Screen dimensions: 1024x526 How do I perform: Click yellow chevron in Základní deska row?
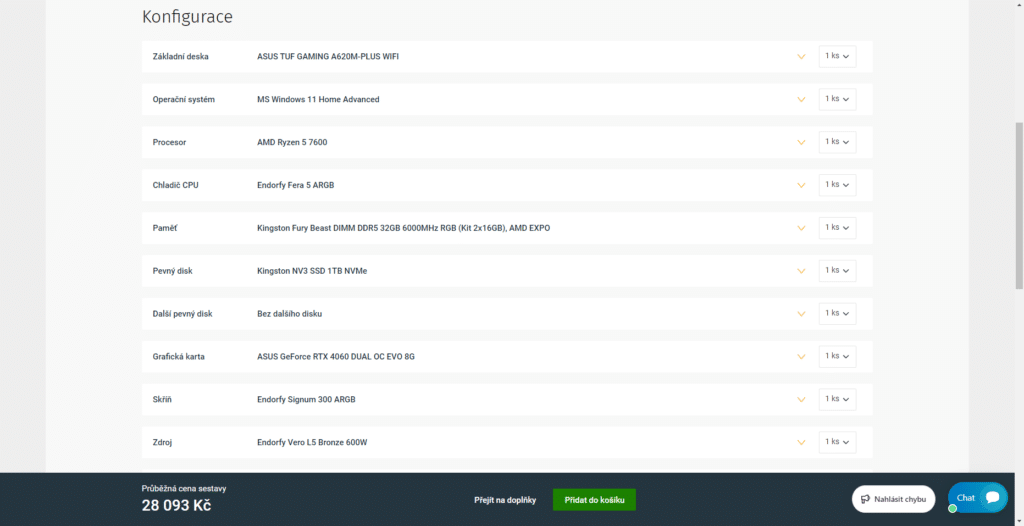[x=801, y=57]
